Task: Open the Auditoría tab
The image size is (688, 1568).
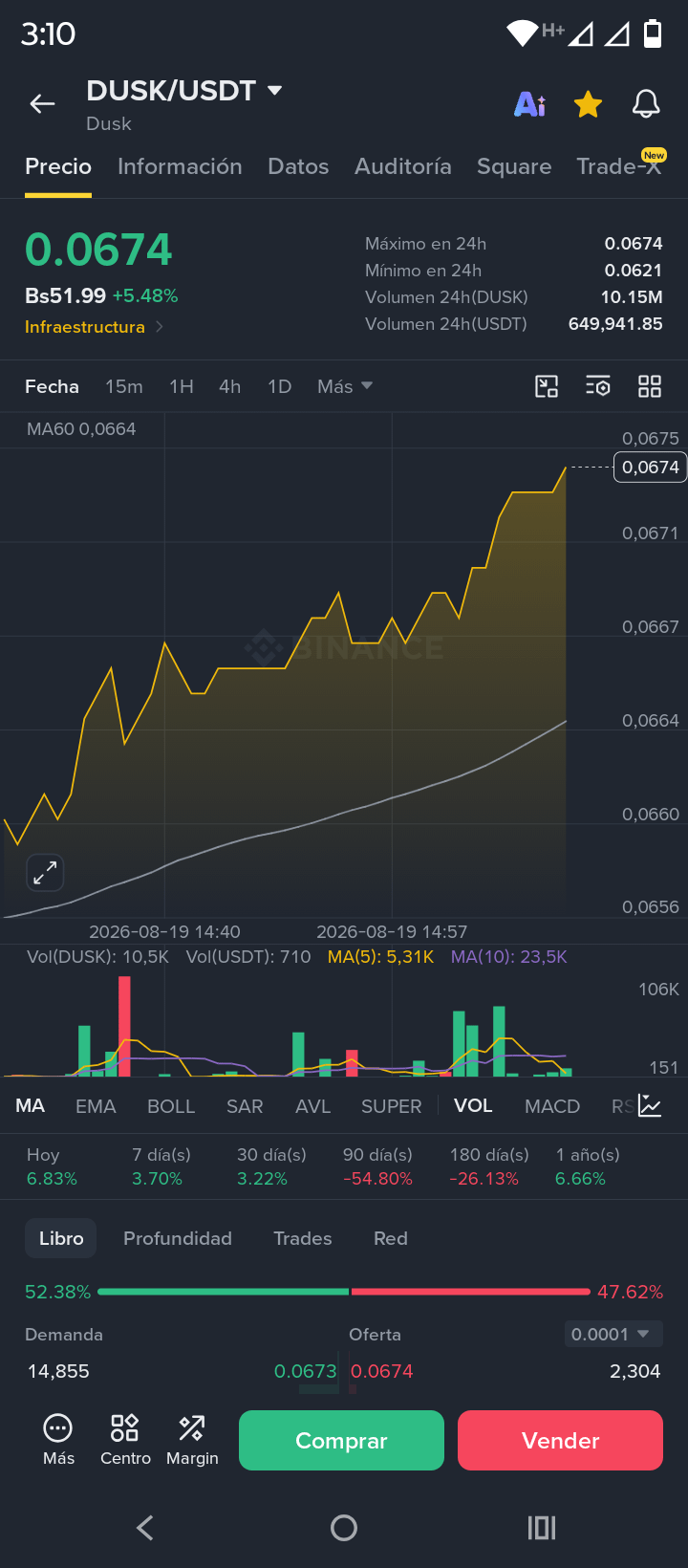Action: [403, 166]
